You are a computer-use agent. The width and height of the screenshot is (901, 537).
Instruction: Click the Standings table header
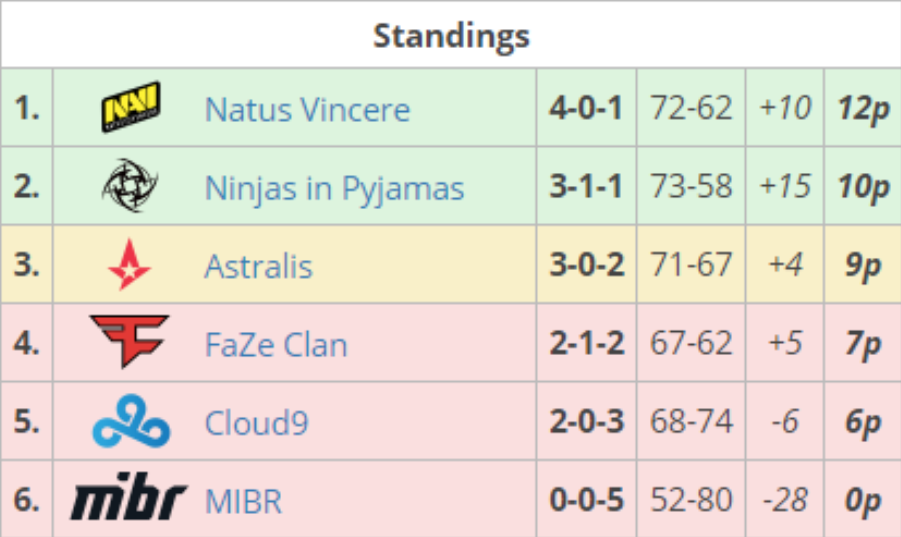pos(451,36)
